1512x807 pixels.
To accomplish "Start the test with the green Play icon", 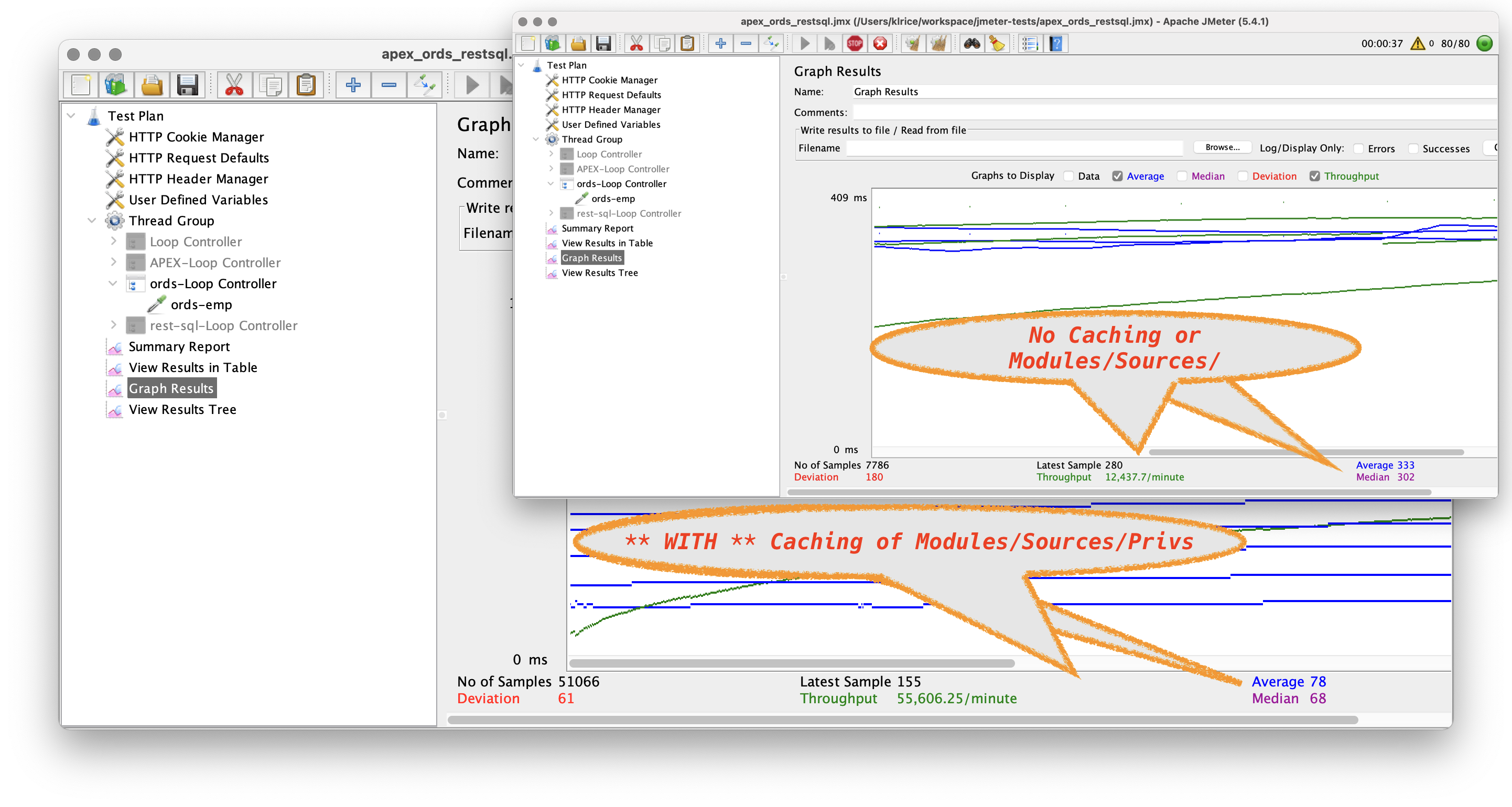I will (x=805, y=43).
